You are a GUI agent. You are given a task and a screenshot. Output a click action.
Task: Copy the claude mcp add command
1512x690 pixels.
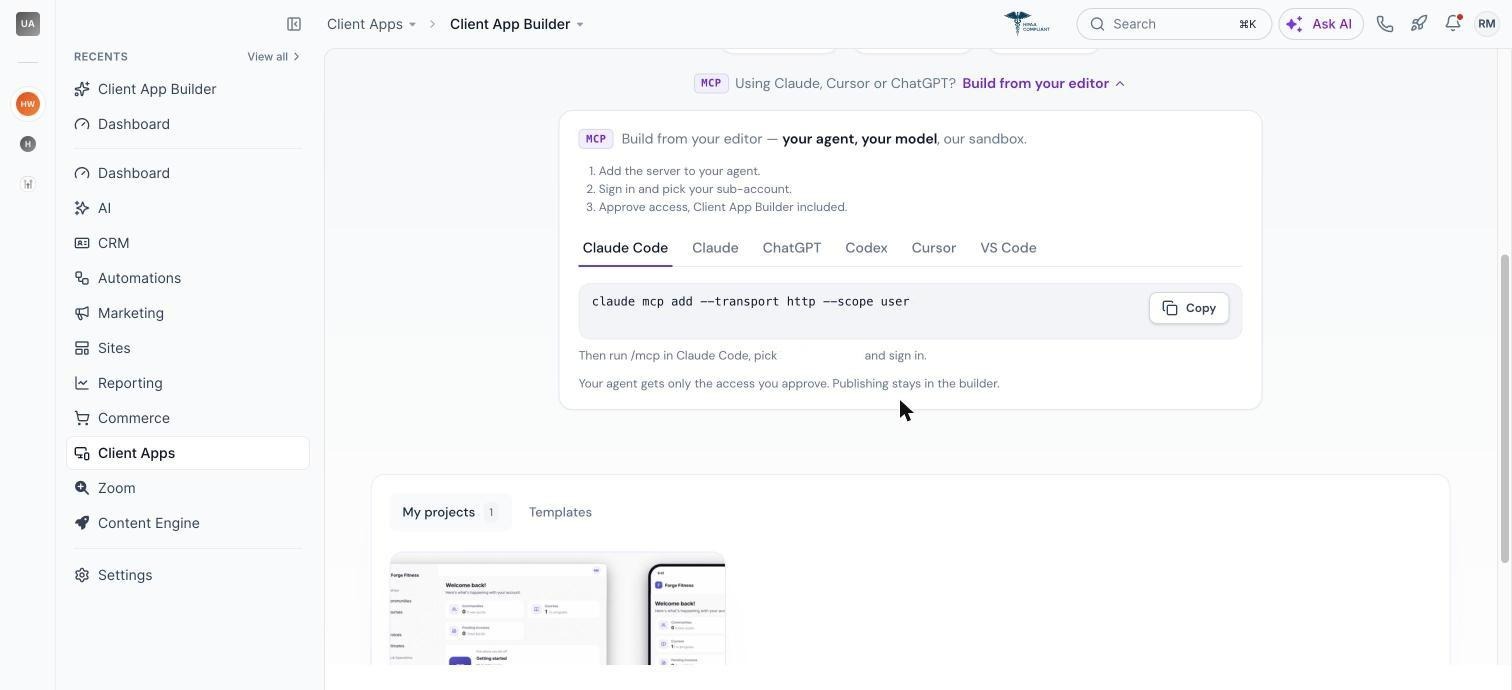pos(1189,308)
